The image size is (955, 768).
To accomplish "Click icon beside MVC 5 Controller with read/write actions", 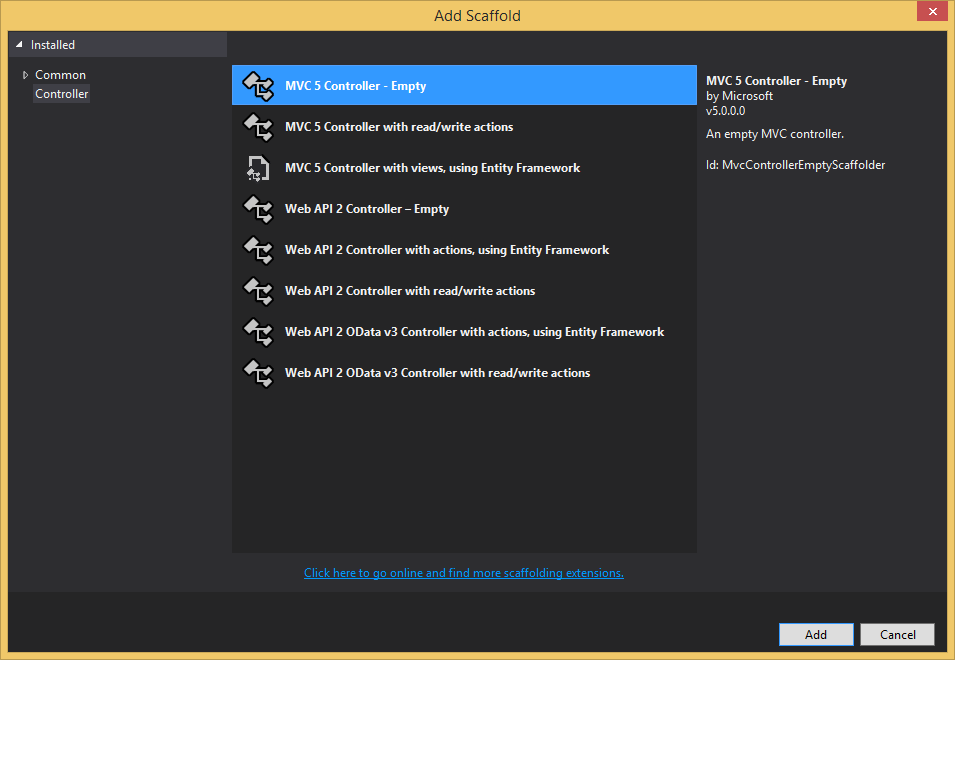I will (x=258, y=127).
